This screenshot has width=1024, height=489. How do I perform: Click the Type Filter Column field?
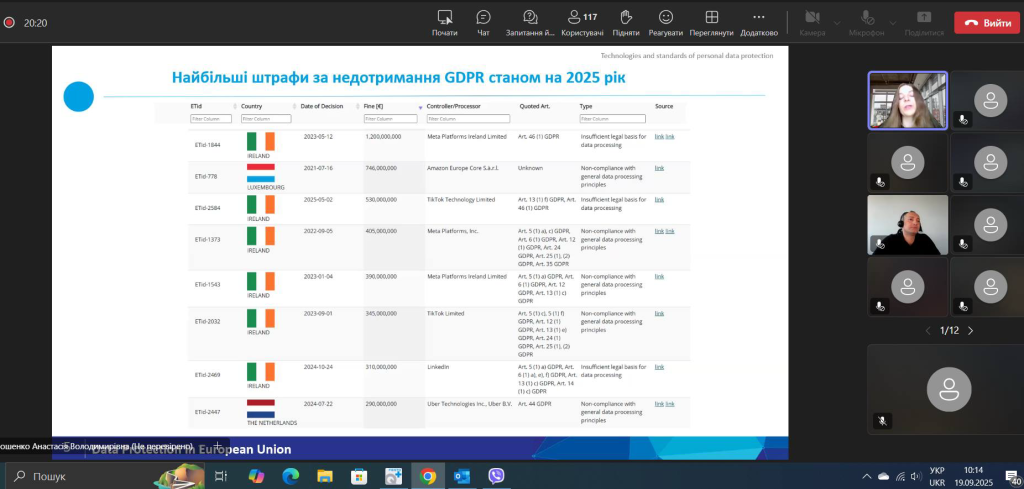pos(613,119)
